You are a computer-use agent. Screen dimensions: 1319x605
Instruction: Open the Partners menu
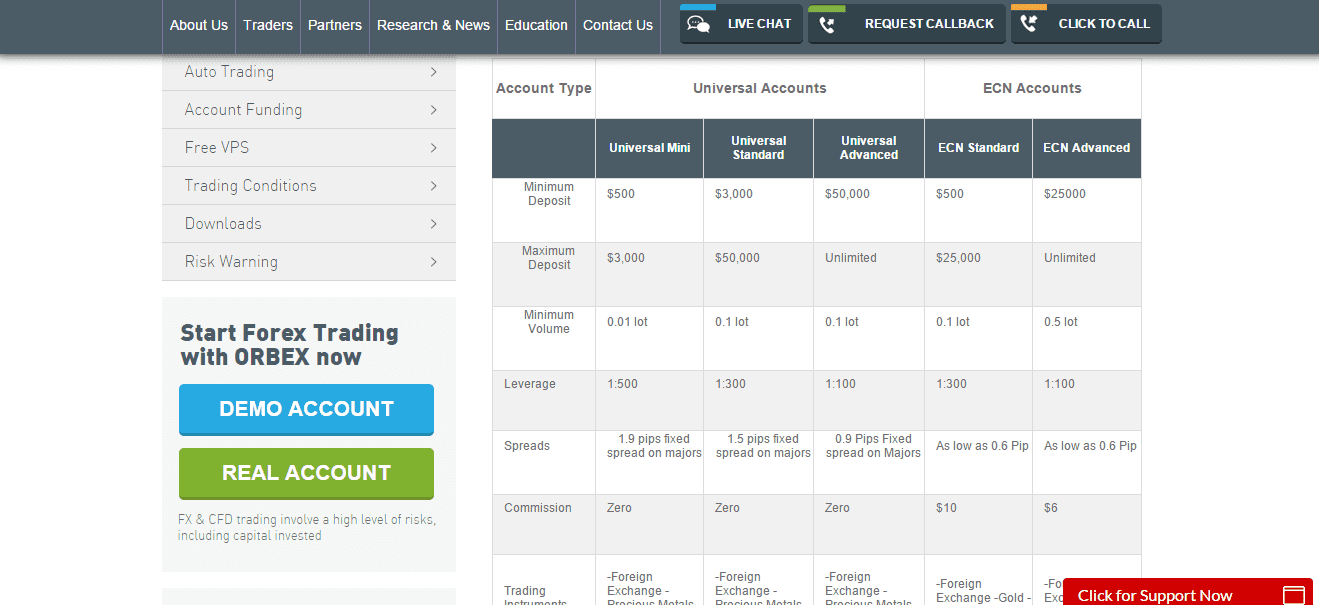click(335, 25)
